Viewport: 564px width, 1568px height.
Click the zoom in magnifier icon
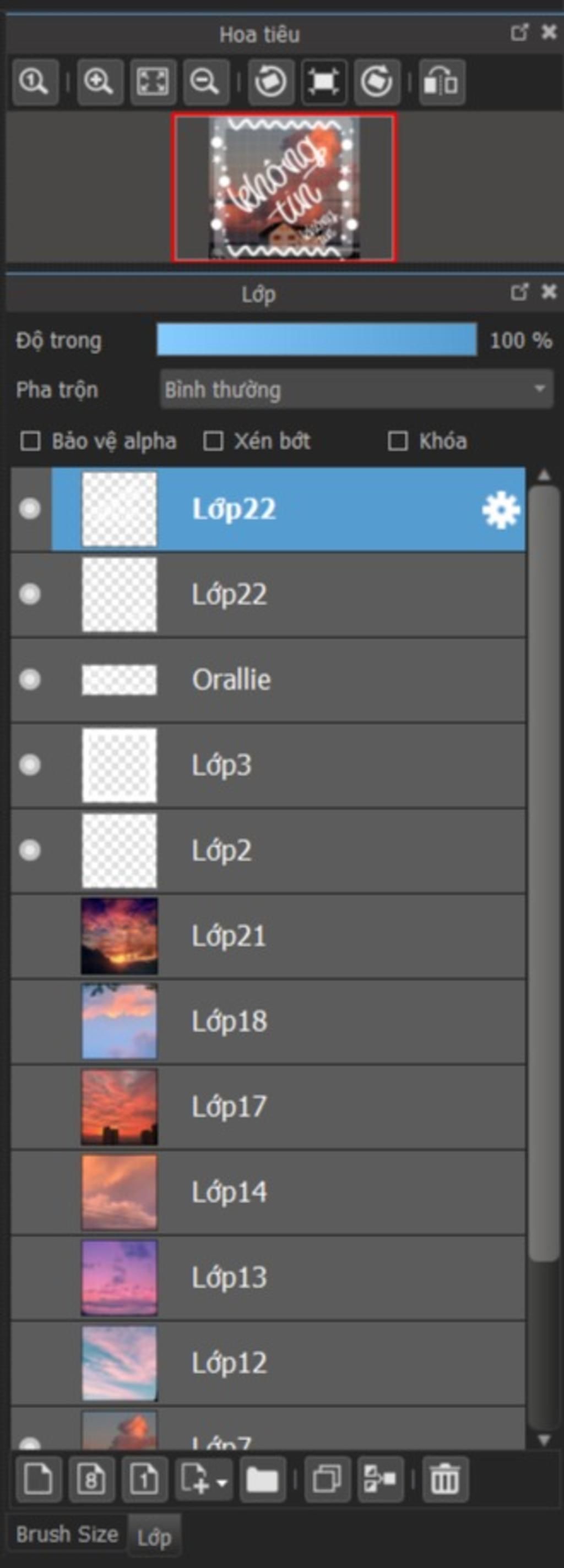(x=99, y=81)
